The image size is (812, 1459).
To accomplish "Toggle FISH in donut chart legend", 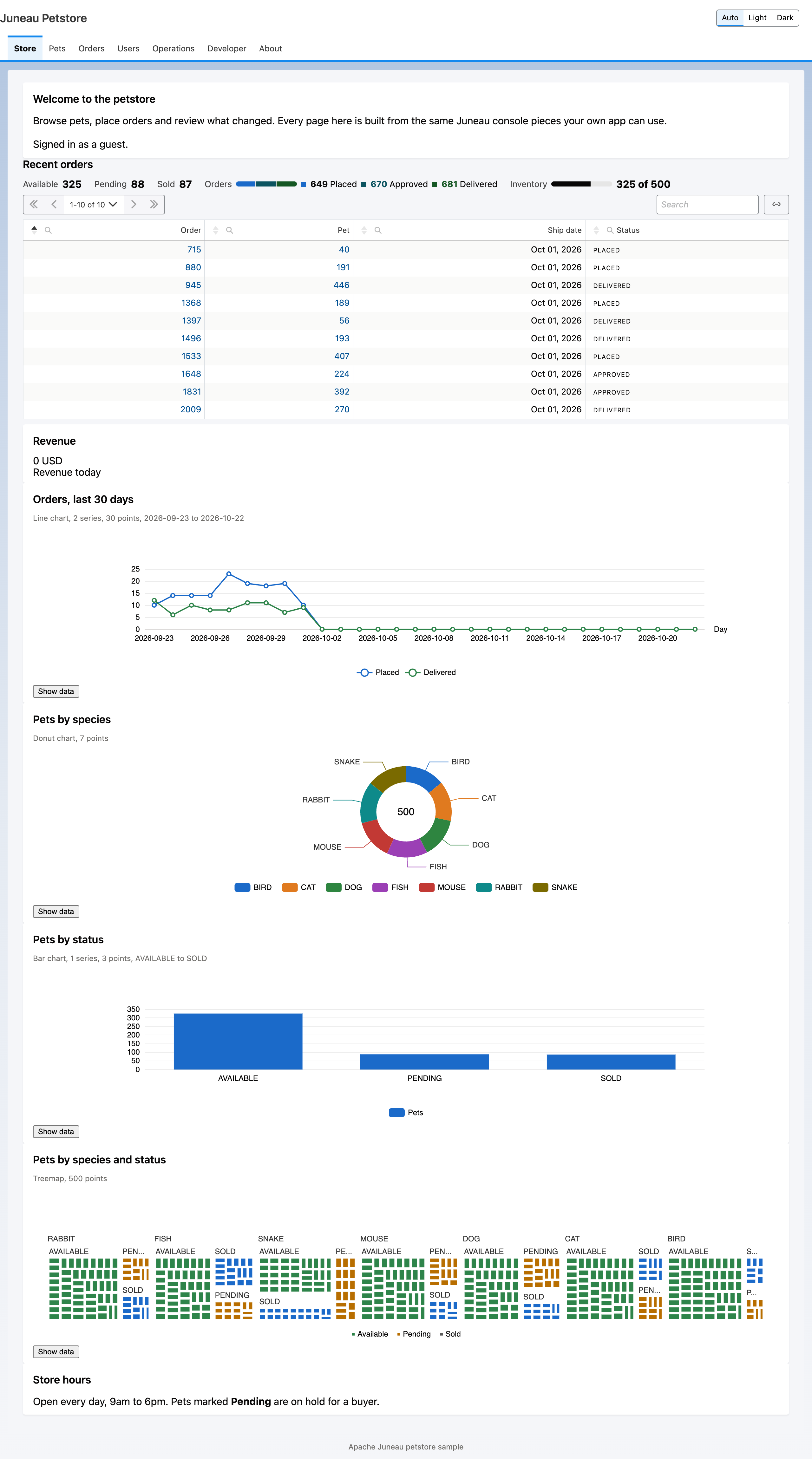I will point(390,887).
